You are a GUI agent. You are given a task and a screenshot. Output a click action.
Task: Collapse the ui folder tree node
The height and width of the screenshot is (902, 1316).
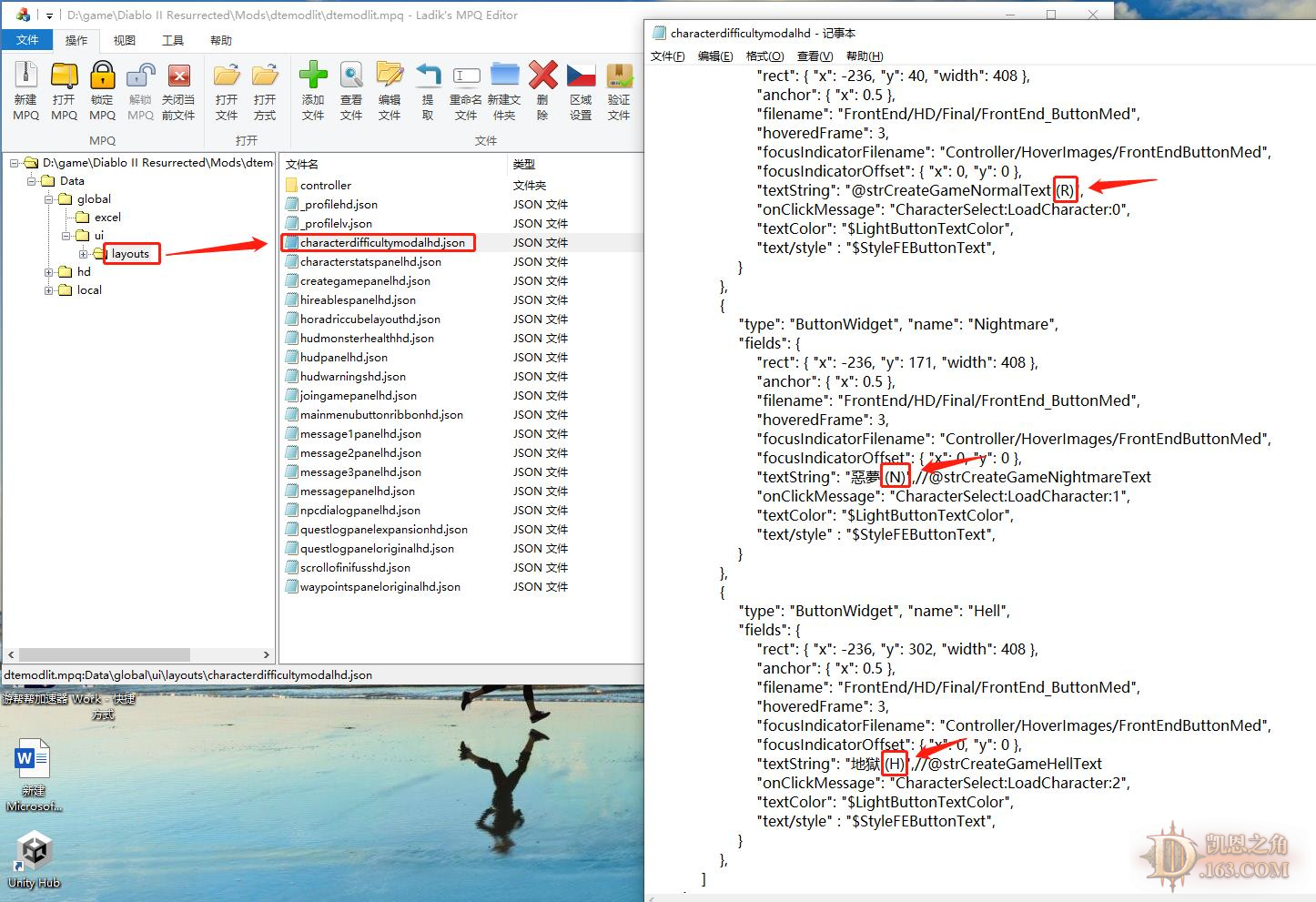(x=66, y=236)
